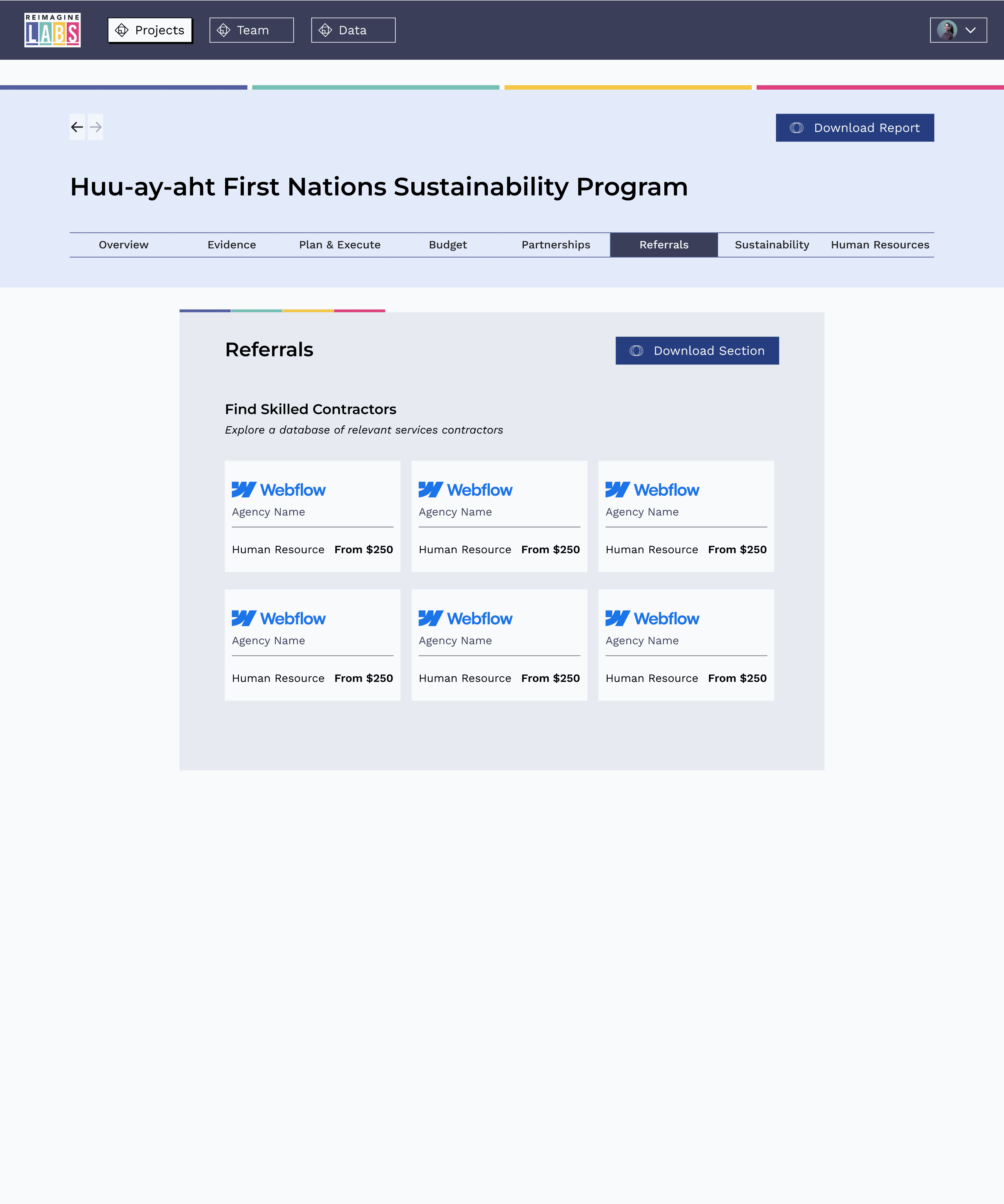The width and height of the screenshot is (1004, 1204).
Task: Open the bottom-right Webflow agency card
Action: click(x=686, y=645)
